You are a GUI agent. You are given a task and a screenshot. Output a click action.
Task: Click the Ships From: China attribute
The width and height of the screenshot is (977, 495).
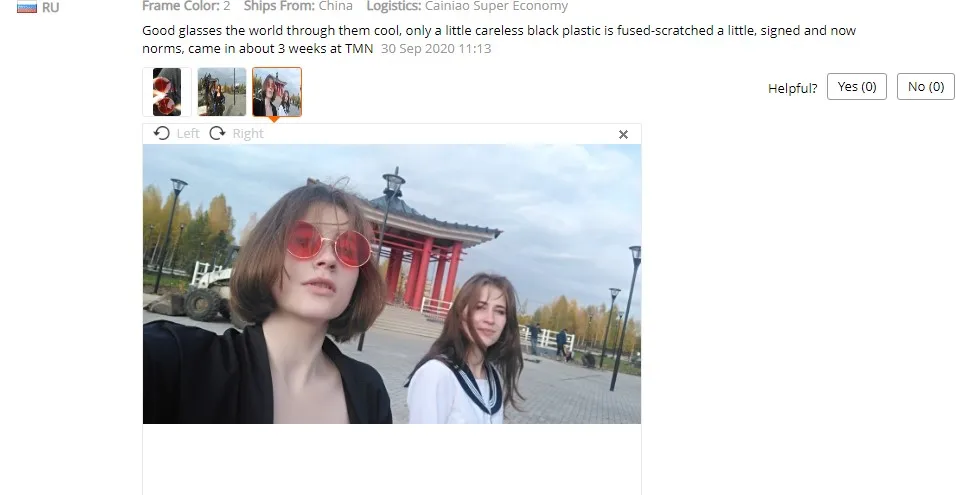(298, 6)
